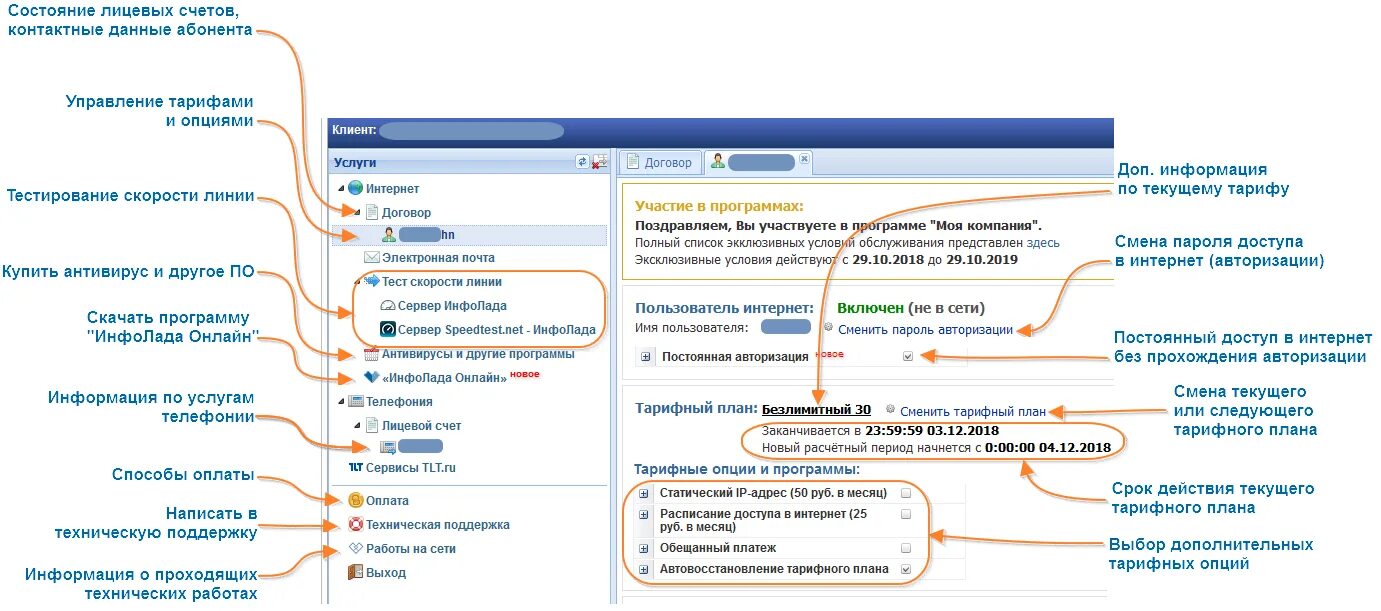Screen dimensions: 1381x611
Task: Select Сервер ИнфоЛада speed test
Action: pos(452,306)
